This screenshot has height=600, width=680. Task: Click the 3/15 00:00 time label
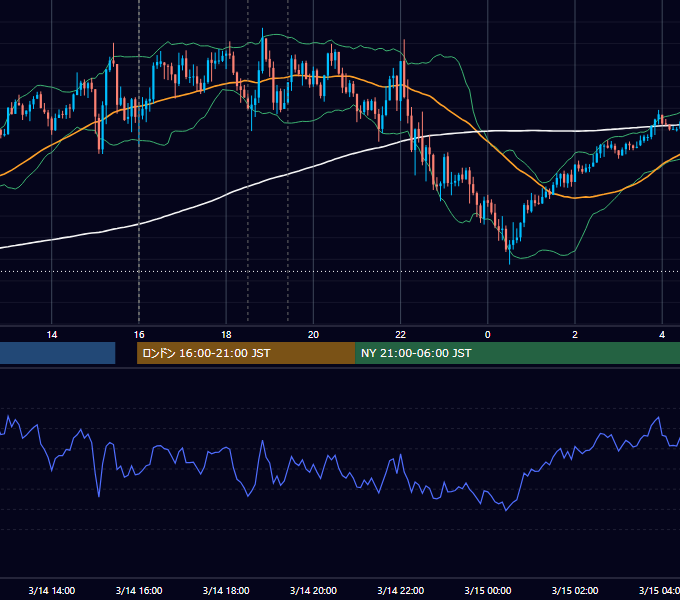point(487,590)
